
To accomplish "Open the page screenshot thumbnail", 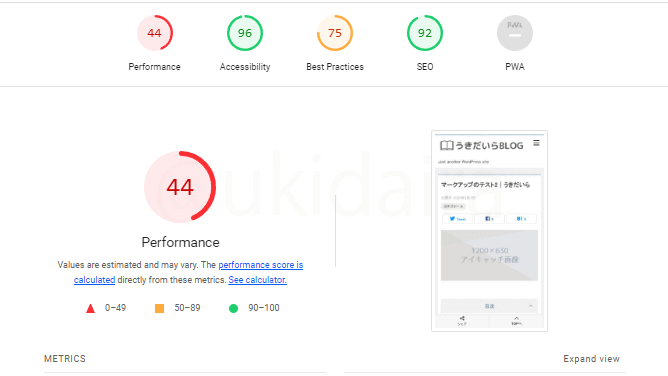I will point(489,231).
